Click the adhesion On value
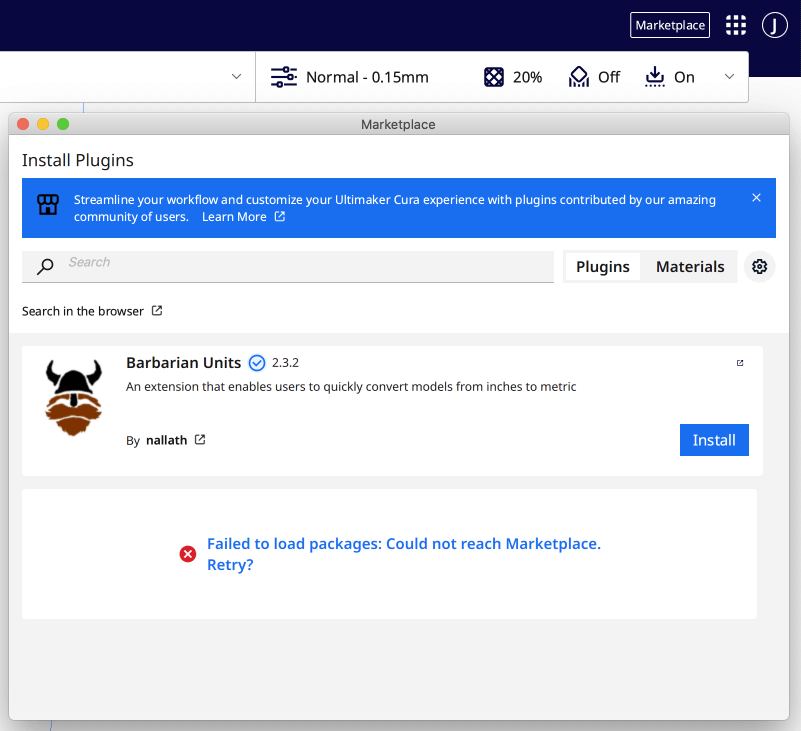This screenshot has width=801, height=731. (x=684, y=77)
